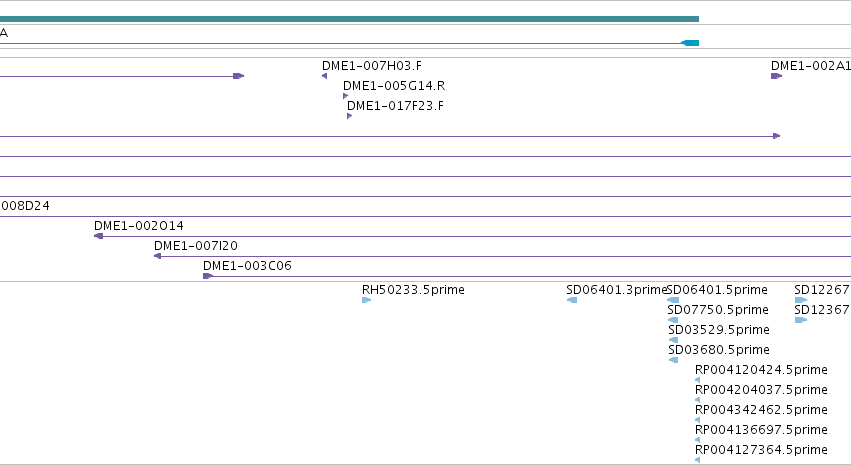Select the RP004136697.5prime label

[761, 430]
